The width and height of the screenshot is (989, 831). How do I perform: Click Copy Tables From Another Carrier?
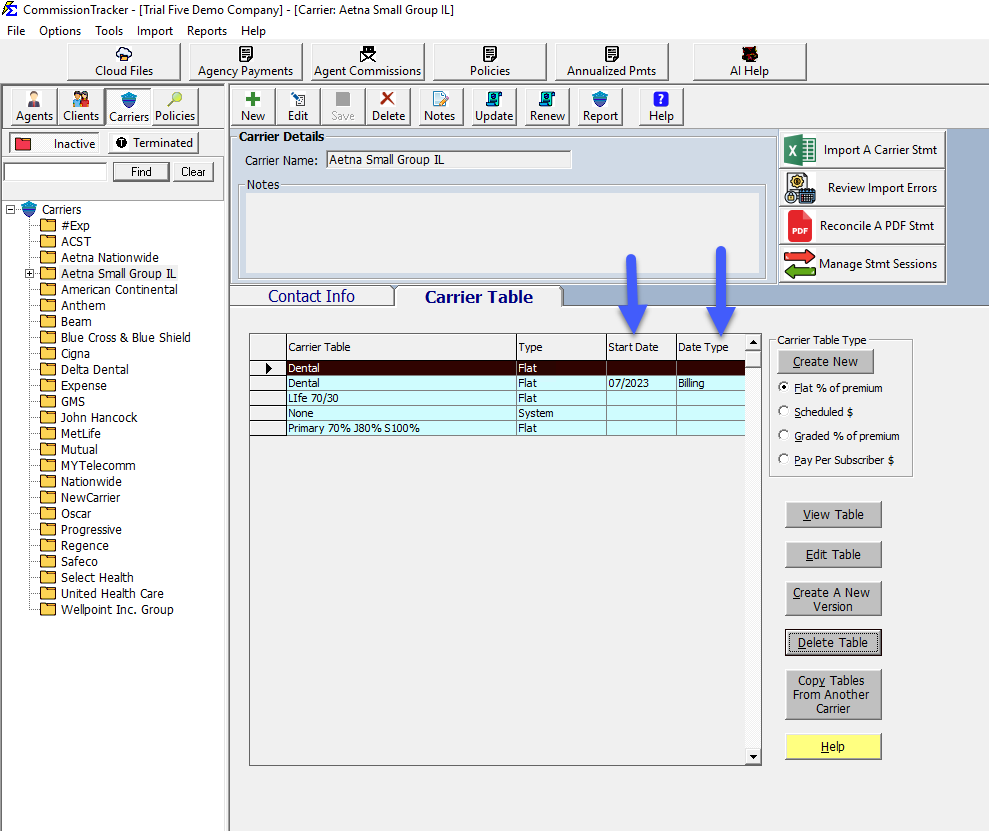832,694
